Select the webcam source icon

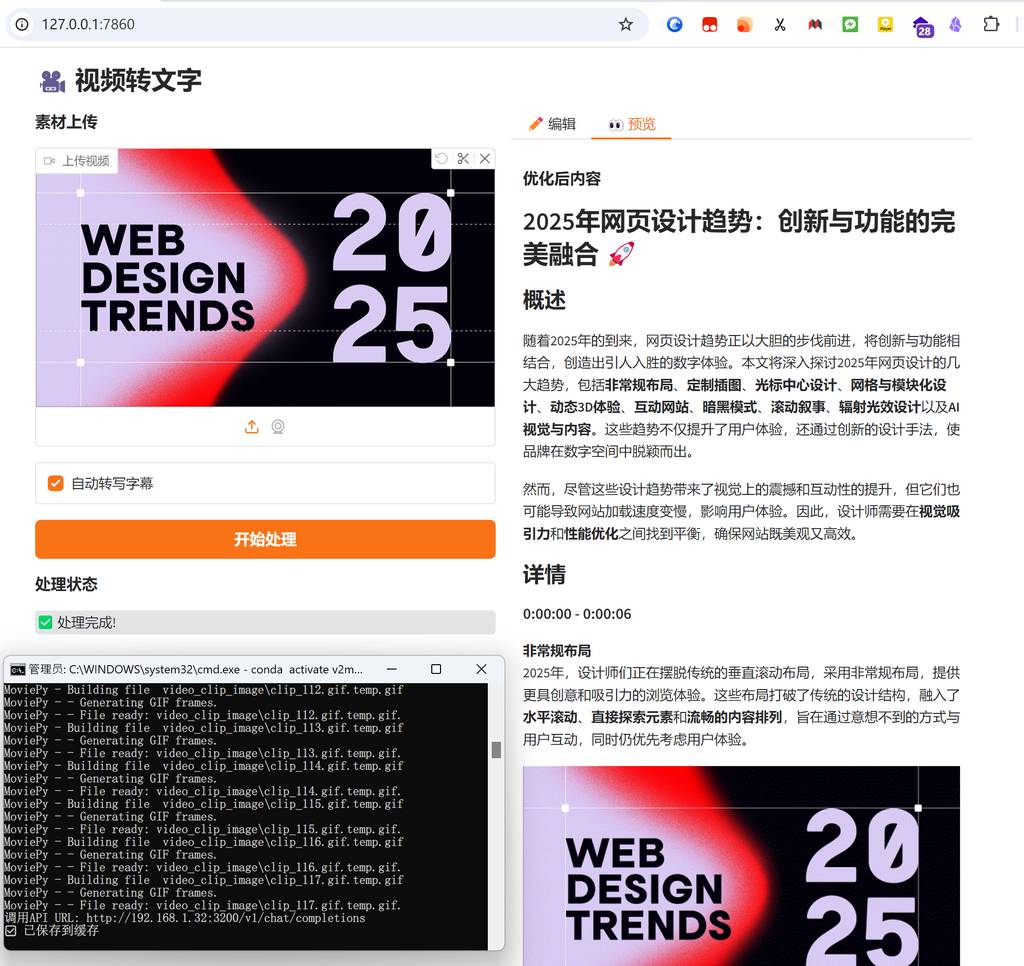(278, 427)
